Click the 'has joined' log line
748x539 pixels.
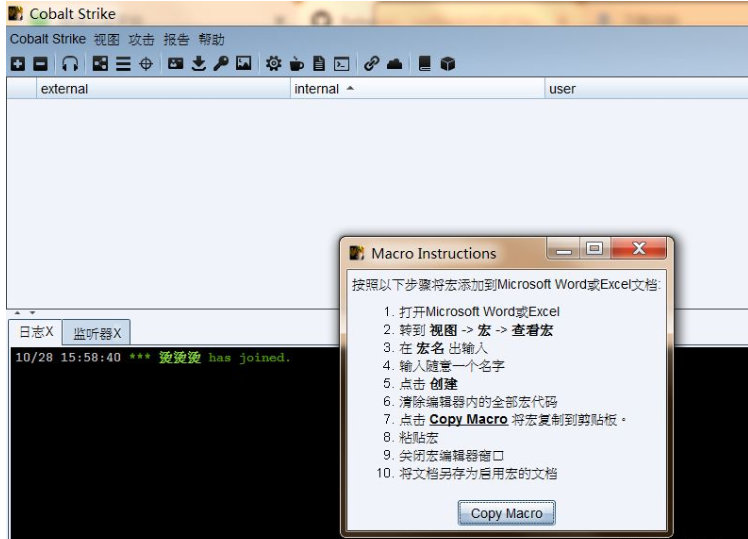click(x=153, y=357)
